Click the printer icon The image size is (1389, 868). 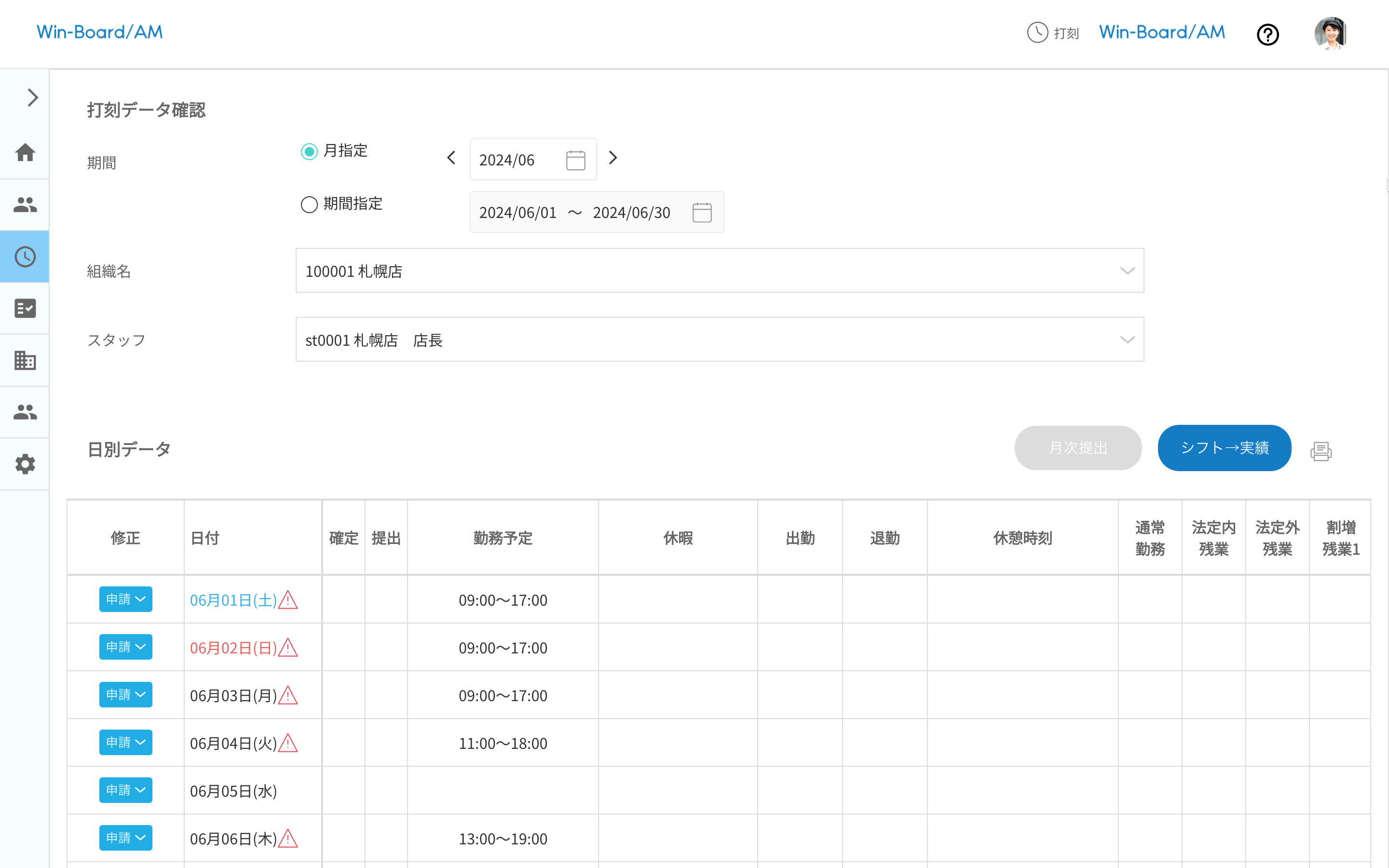coord(1321,451)
